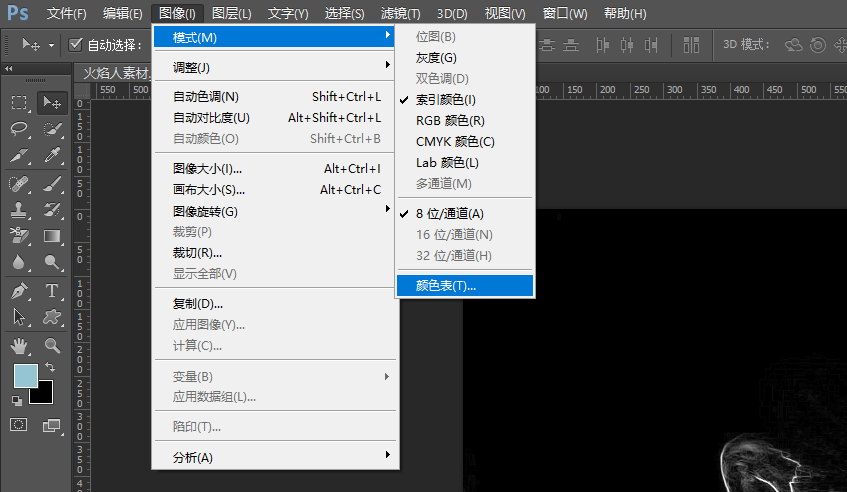Click the light blue foreground color swatch
The height and width of the screenshot is (492, 847).
click(24, 374)
